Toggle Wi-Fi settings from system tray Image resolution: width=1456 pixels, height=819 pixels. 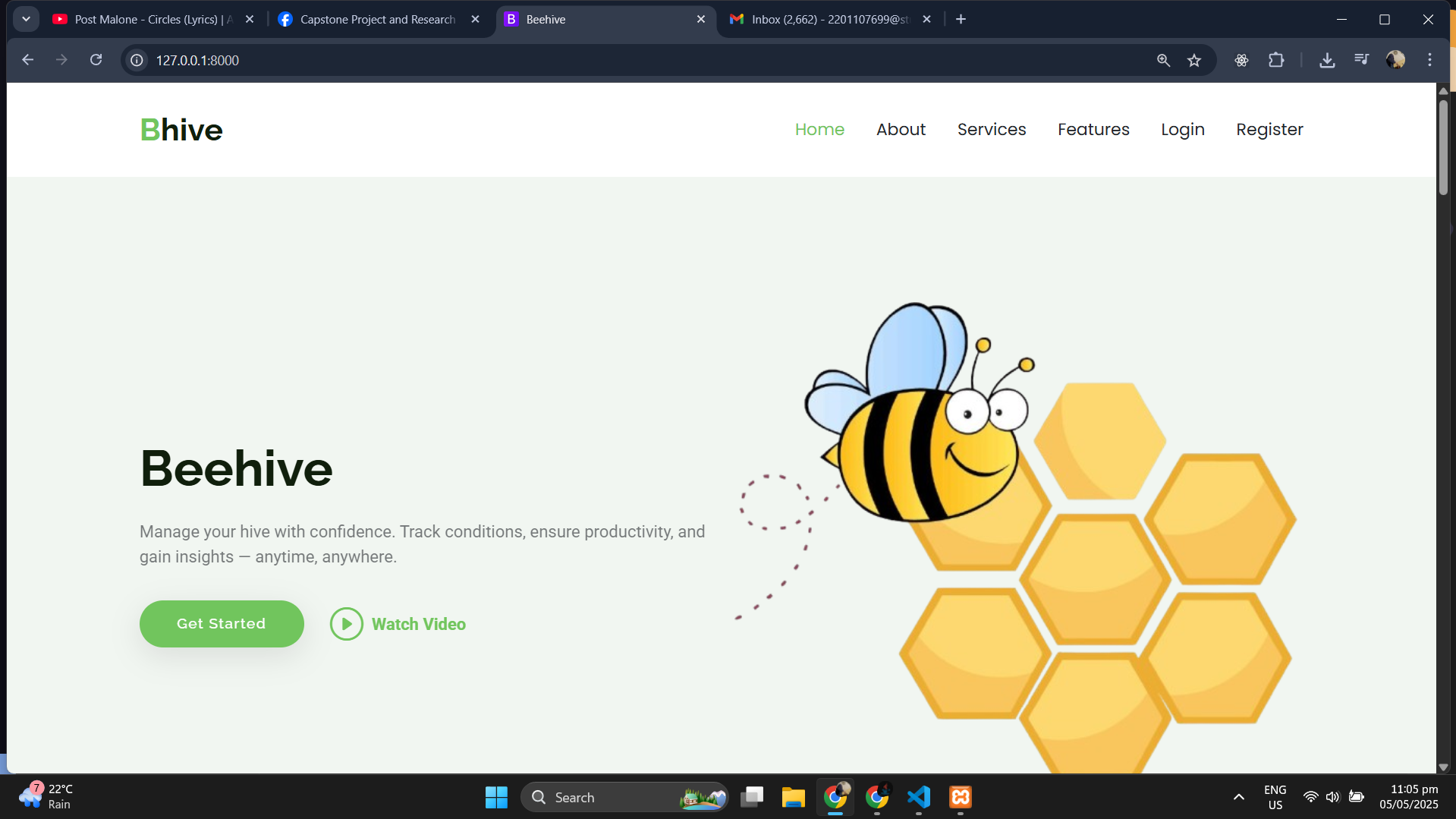click(x=1310, y=797)
